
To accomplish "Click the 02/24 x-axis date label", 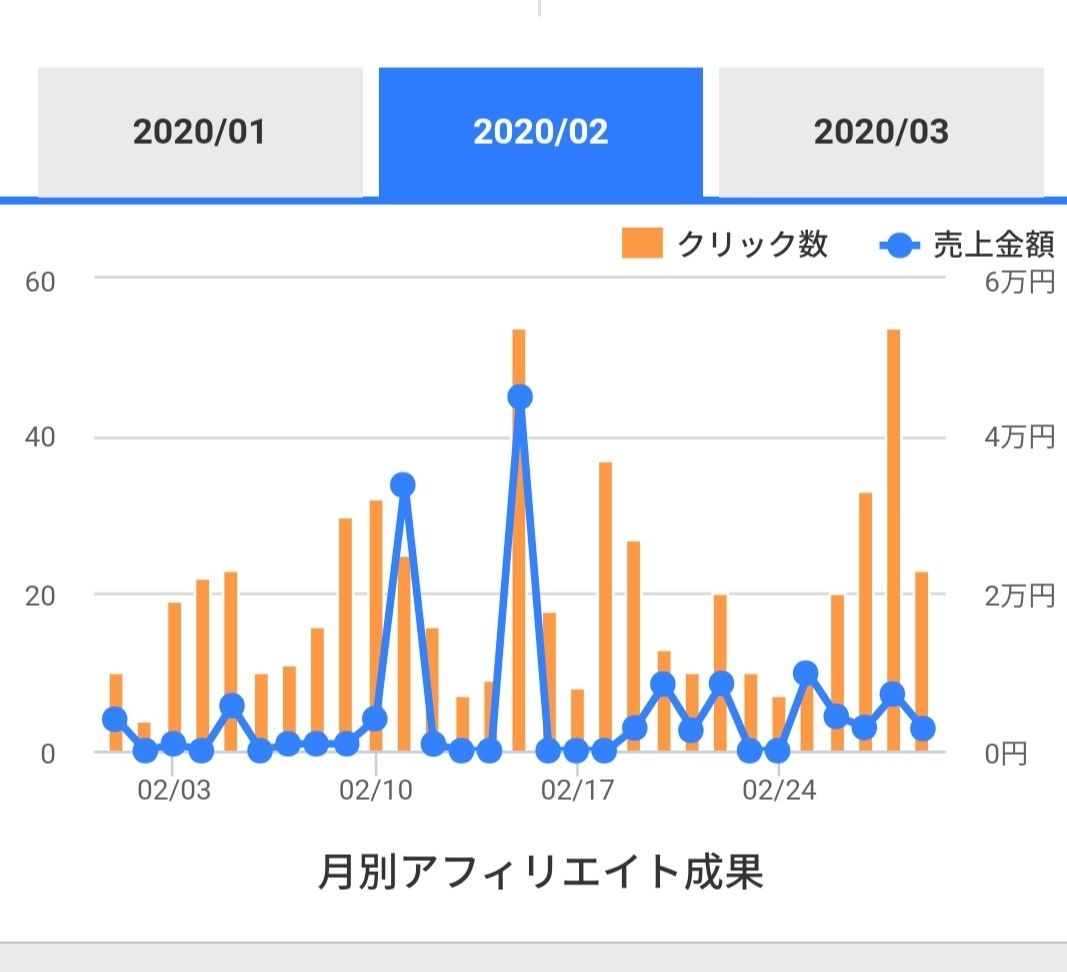I will coord(779,792).
